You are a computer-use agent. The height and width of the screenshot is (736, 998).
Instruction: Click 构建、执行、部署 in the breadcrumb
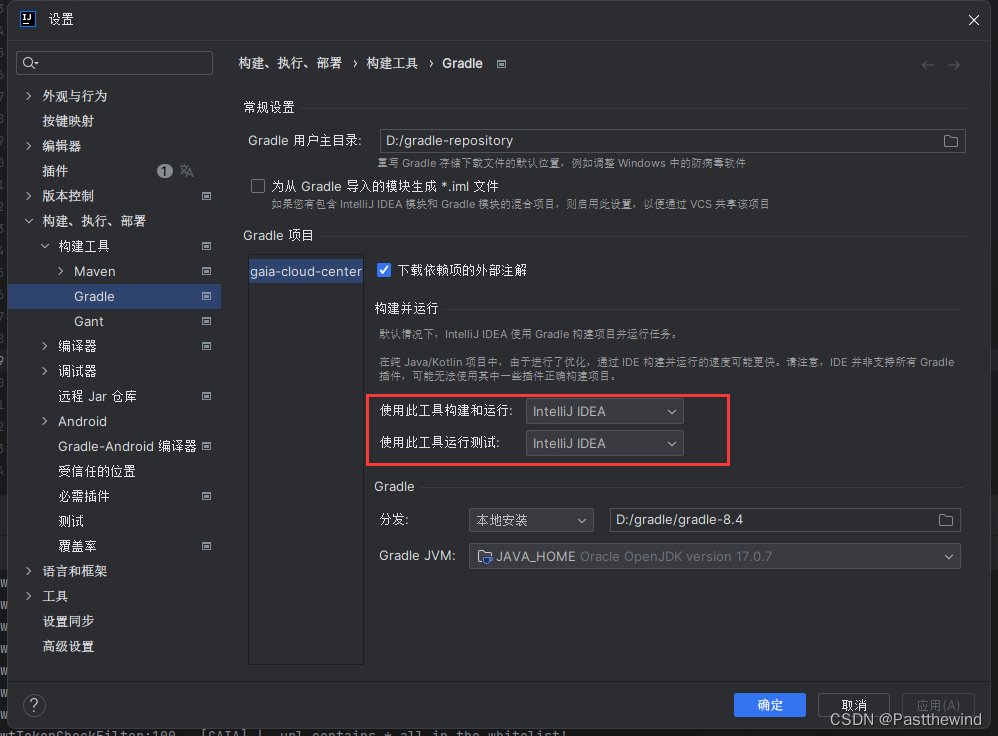(290, 64)
